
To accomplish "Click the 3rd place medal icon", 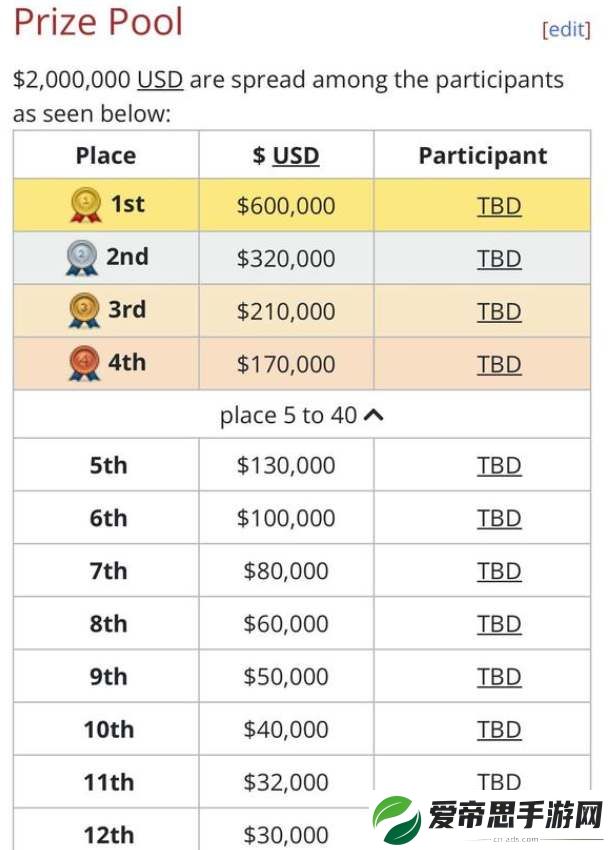I will click(x=85, y=311).
